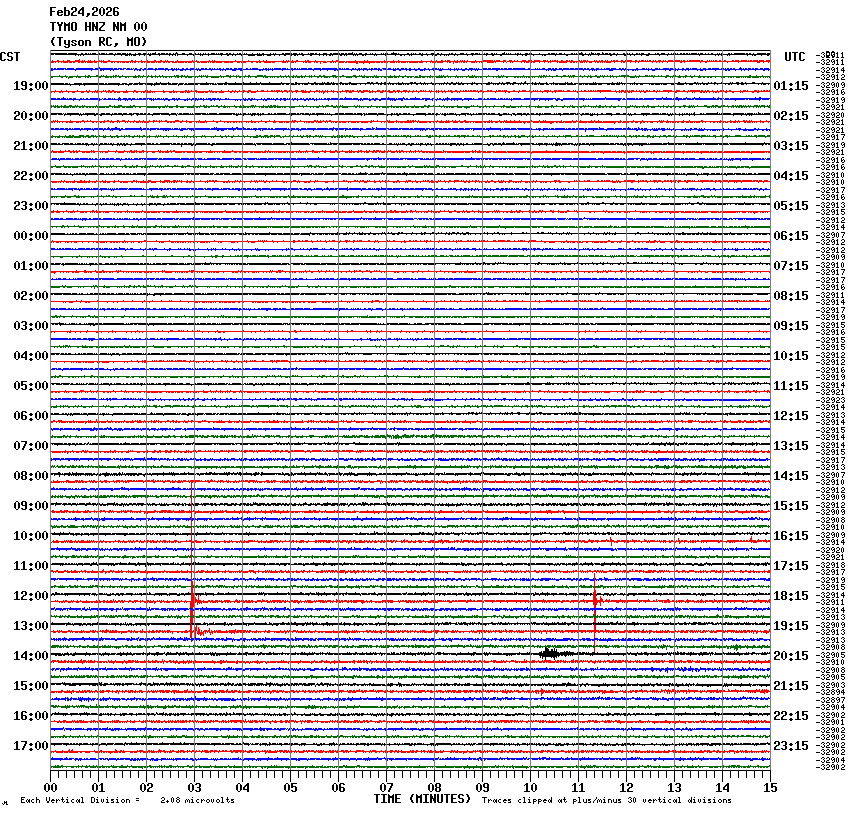Screen dimensions: 850x814
Task: Click minute 10 on the bottom axis
Action: click(530, 789)
